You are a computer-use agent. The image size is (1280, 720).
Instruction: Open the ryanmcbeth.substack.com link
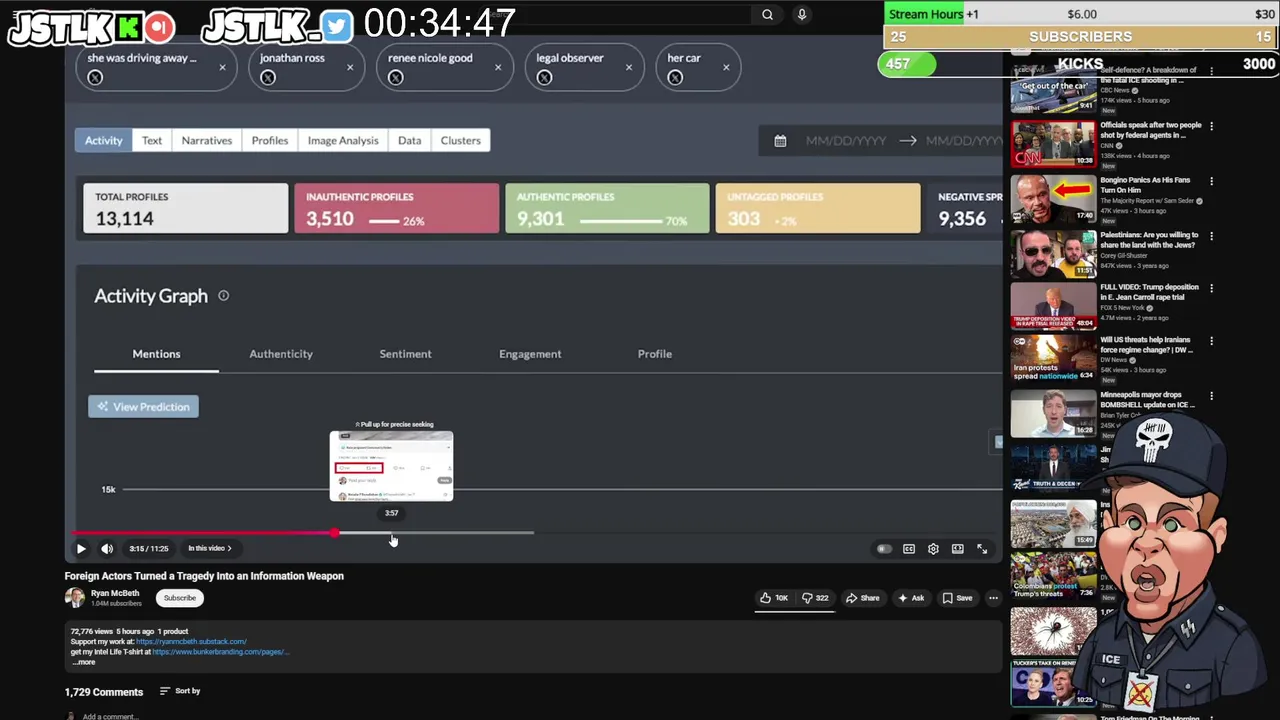191,642
